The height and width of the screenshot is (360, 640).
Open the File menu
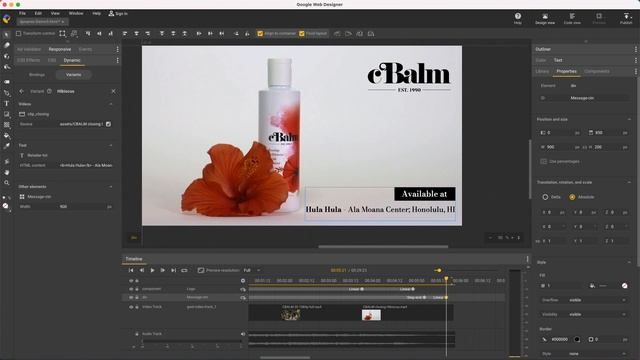tap(22, 13)
